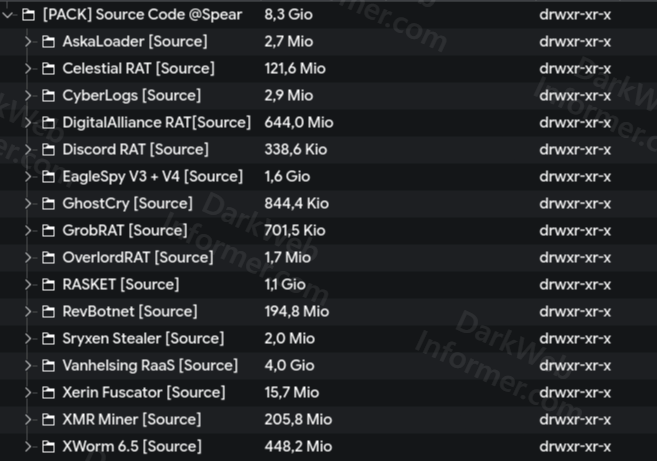Click the XMR Miner folder icon
The height and width of the screenshot is (461, 657).
click(x=48, y=420)
